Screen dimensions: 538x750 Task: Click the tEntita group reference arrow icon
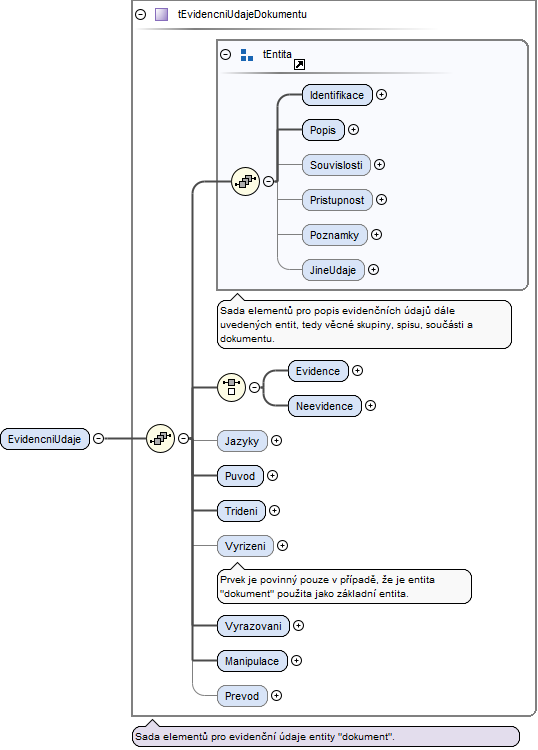click(299, 65)
